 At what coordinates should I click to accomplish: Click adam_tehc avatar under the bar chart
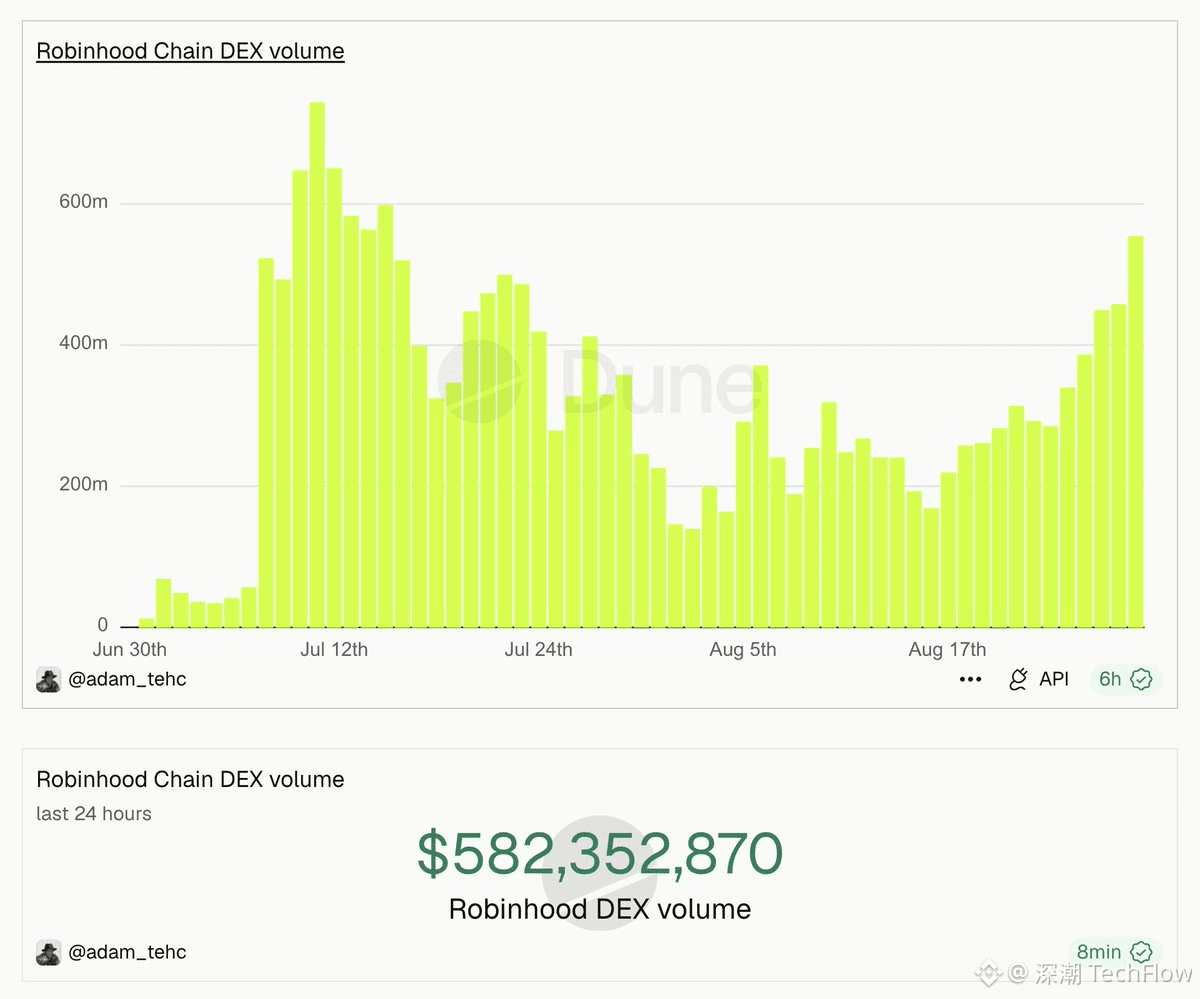49,680
